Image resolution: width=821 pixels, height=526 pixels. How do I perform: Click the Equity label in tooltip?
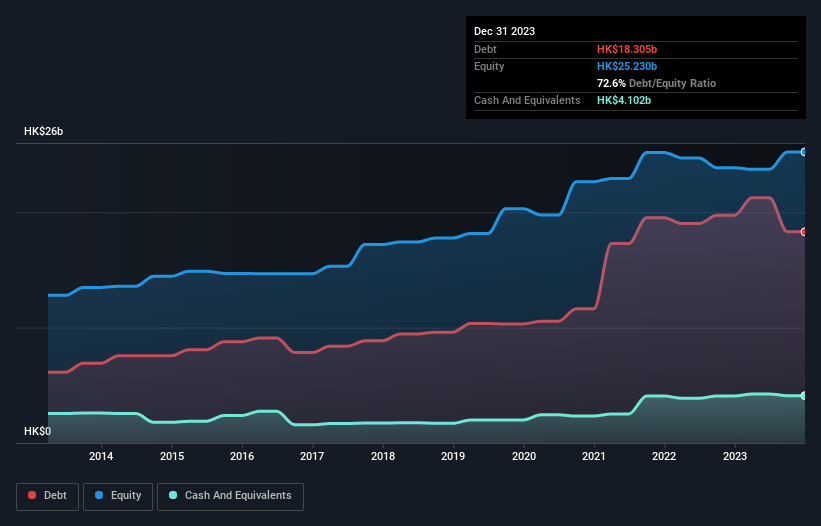click(489, 66)
